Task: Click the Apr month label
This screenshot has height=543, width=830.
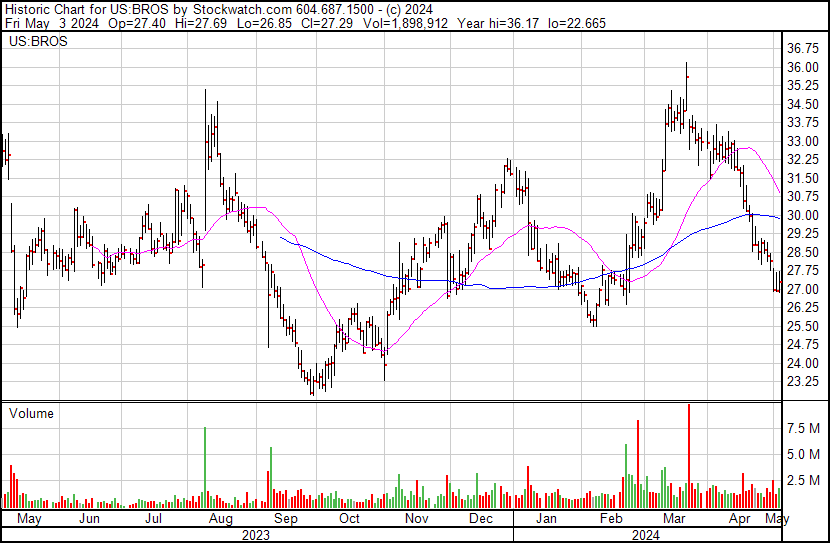Action: pos(739,519)
